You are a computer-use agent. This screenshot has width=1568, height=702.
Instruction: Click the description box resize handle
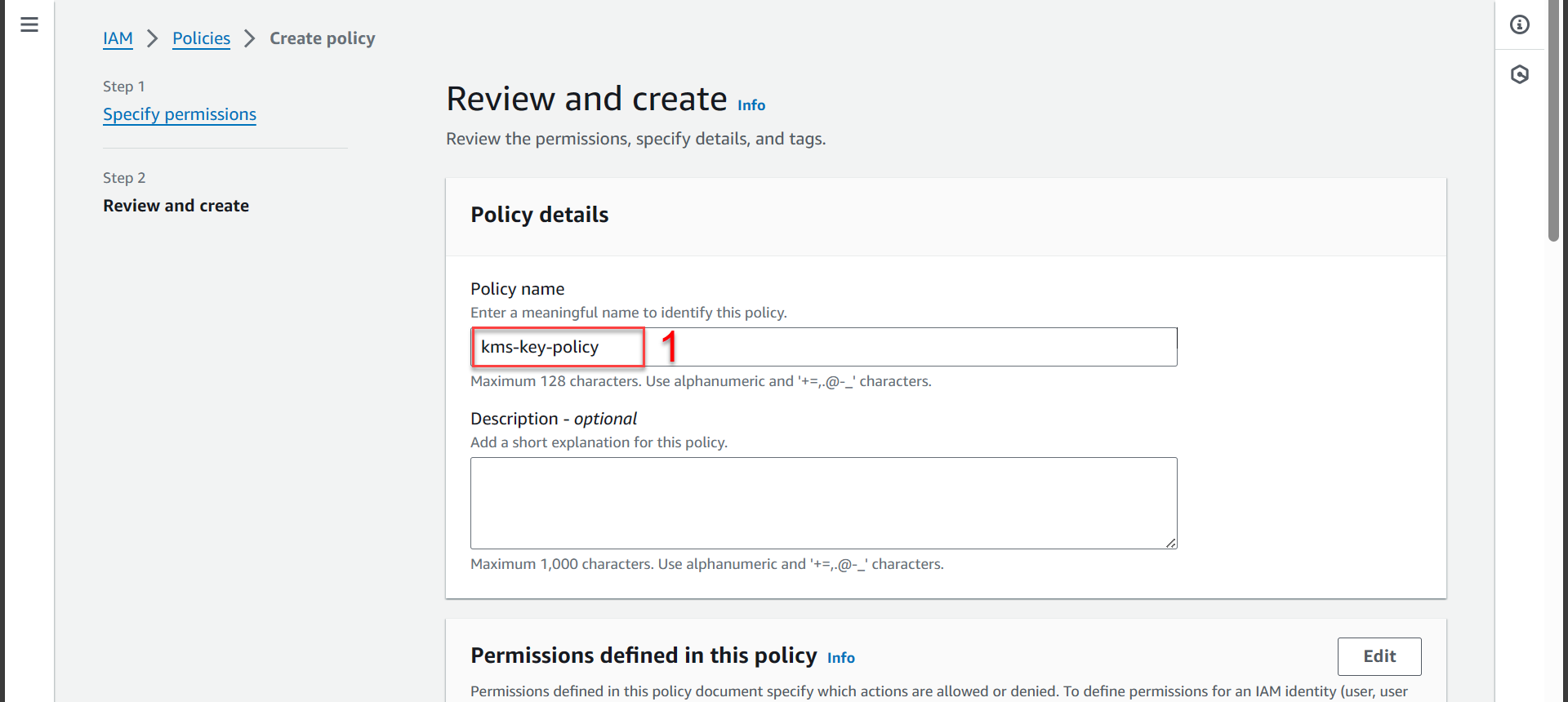[x=1171, y=543]
